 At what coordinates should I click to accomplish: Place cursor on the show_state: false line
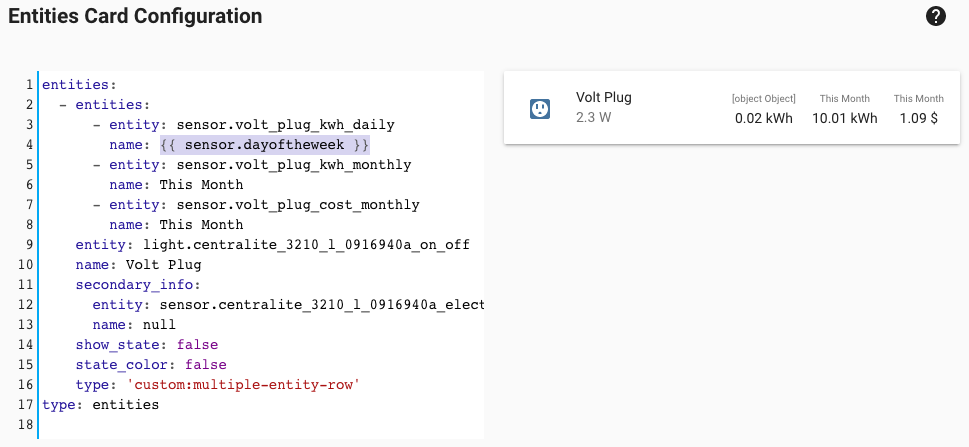point(146,345)
